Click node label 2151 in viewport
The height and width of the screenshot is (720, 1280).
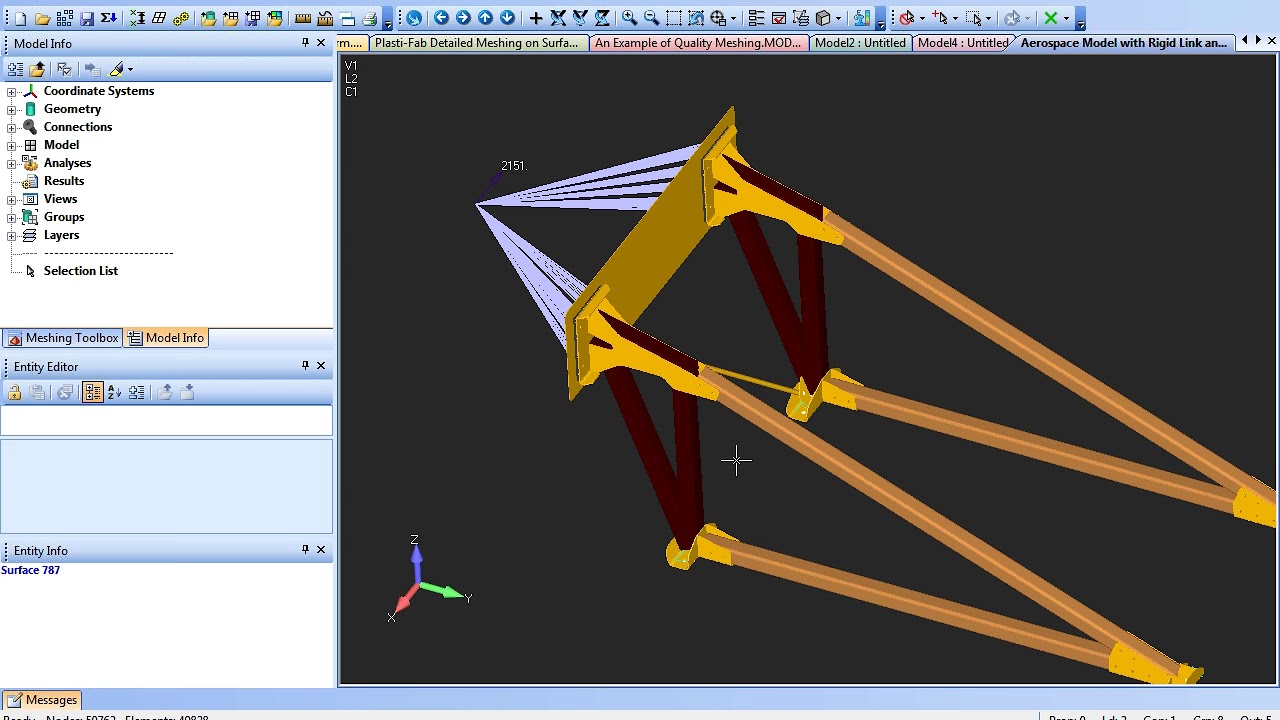pos(513,165)
